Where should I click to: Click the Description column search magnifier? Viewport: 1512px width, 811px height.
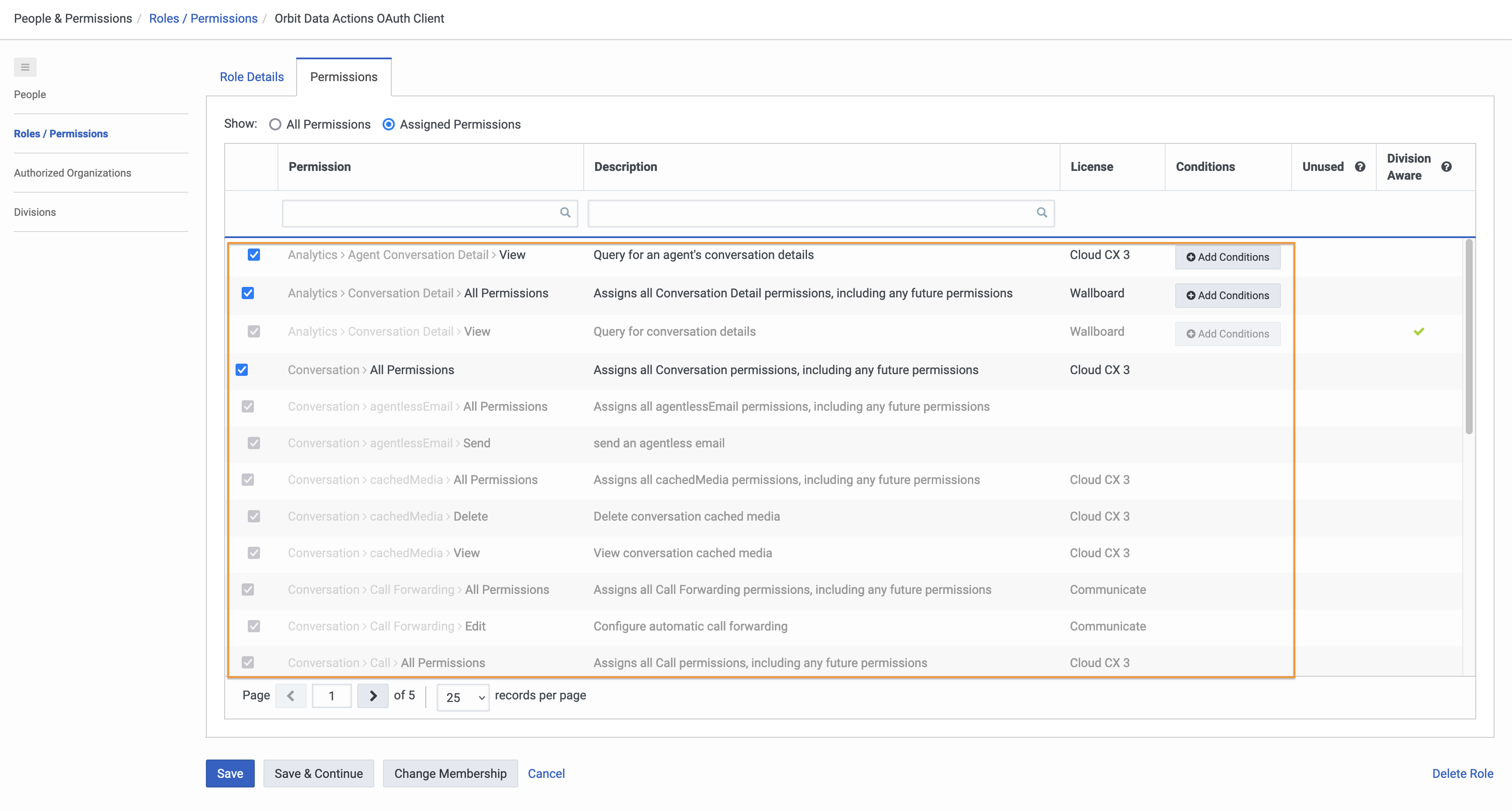[1041, 212]
